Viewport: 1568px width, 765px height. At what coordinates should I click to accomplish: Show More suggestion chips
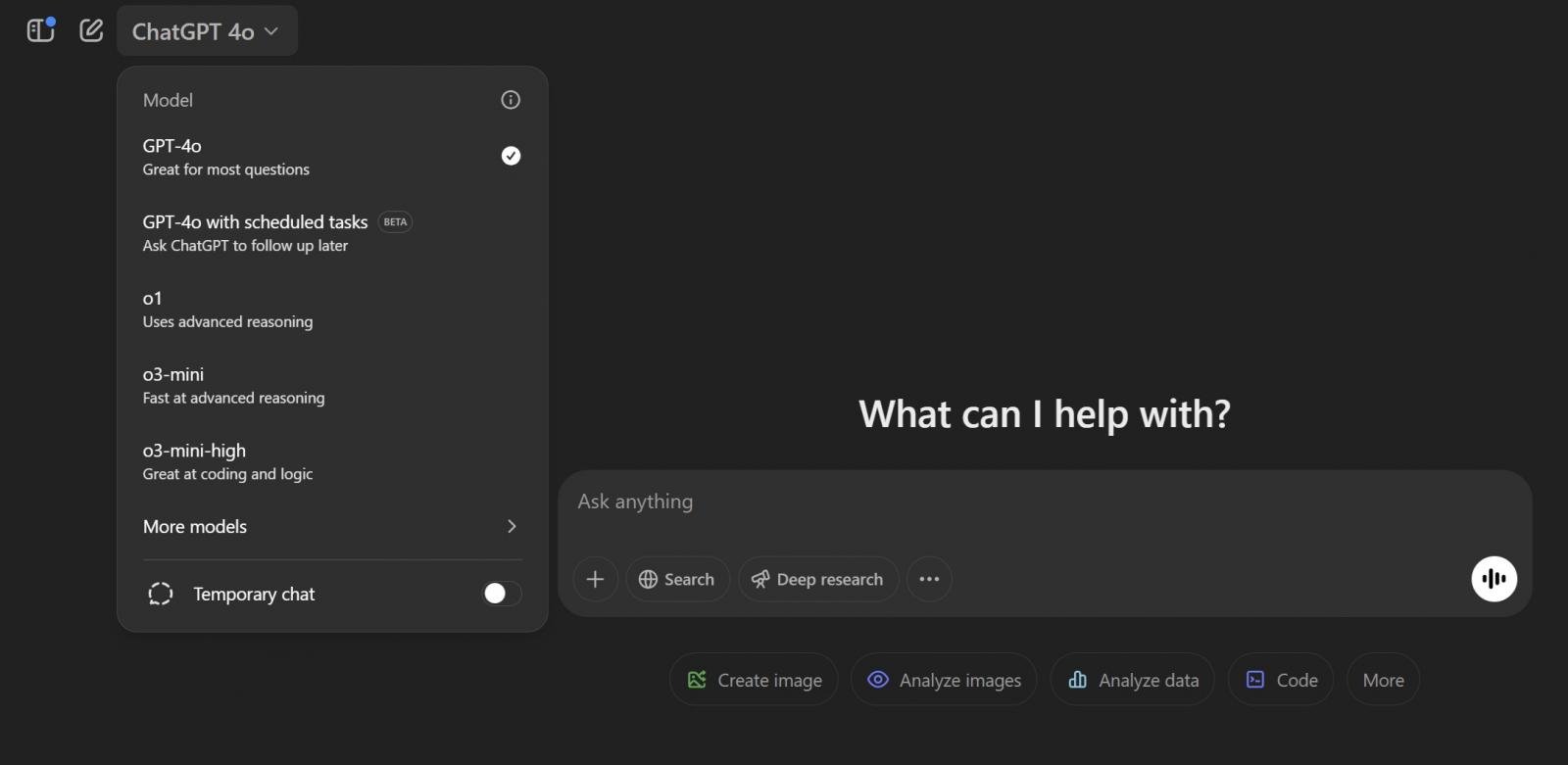tap(1384, 680)
